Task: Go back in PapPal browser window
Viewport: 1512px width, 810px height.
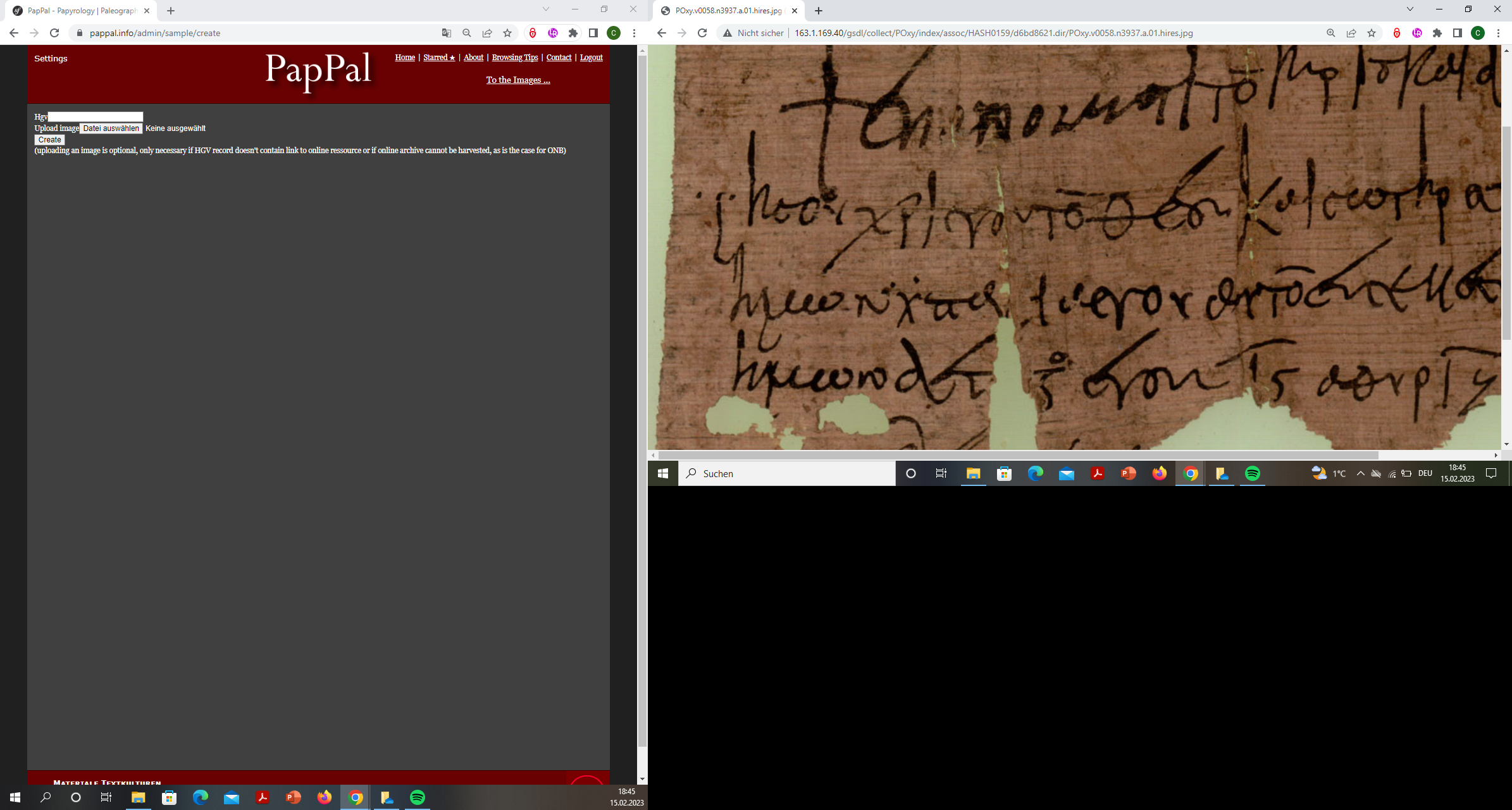Action: (14, 33)
